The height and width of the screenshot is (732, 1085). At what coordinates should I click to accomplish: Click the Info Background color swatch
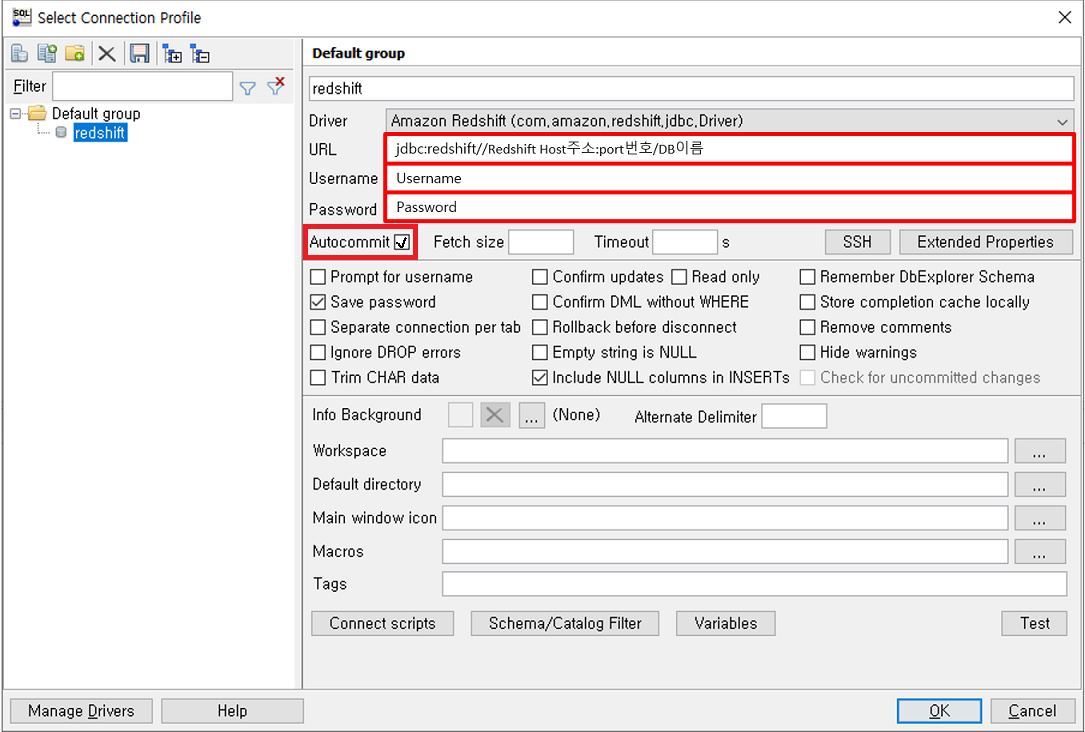pyautogui.click(x=460, y=415)
